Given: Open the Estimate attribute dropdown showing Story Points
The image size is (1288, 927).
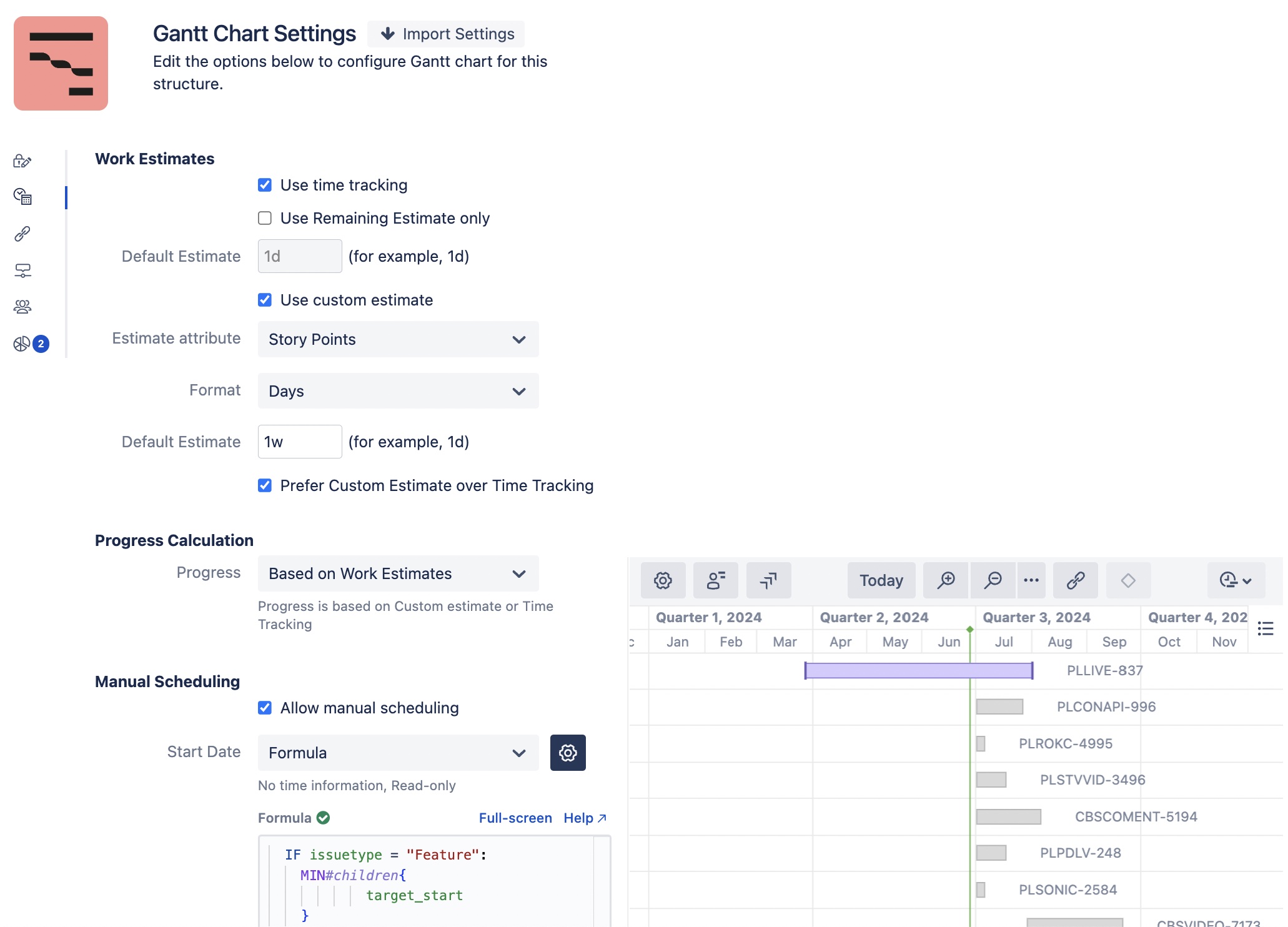Looking at the screenshot, I should coord(397,339).
